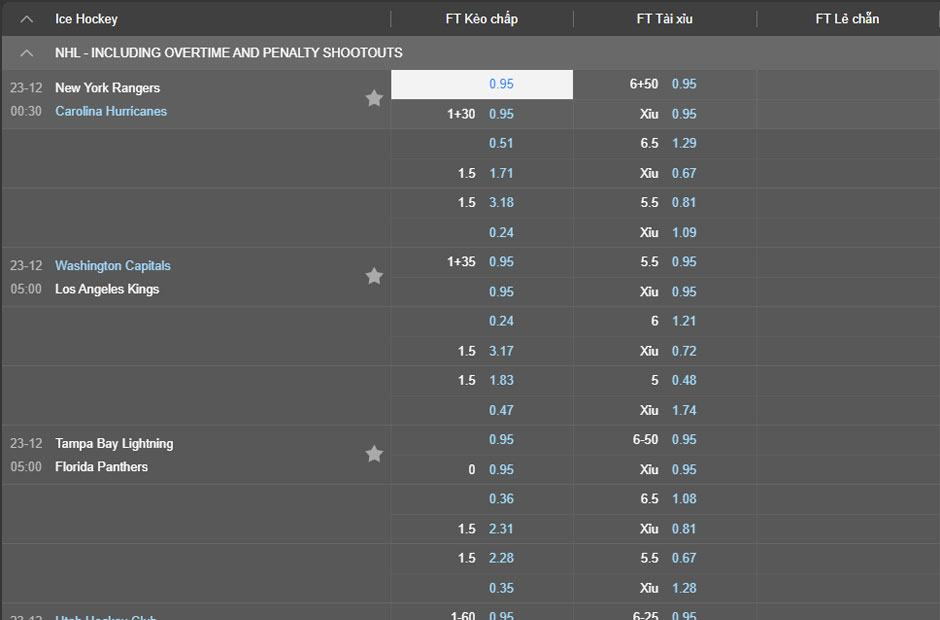
Task: Click highlighted 0.95 odds for New York Rangers
Action: pyautogui.click(x=501, y=84)
